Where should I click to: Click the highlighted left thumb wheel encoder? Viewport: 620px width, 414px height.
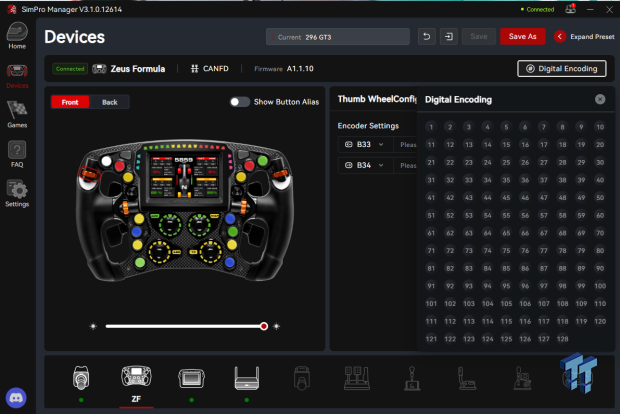(x=89, y=174)
